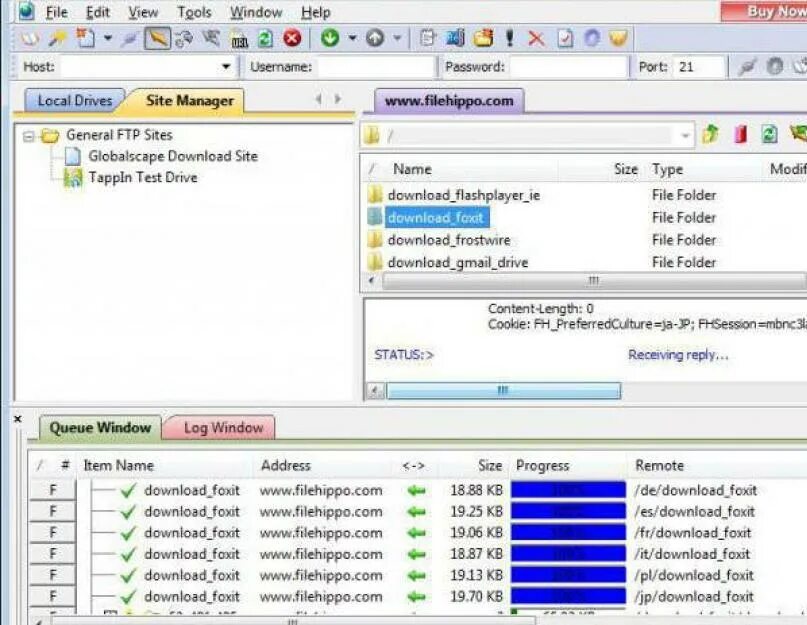The height and width of the screenshot is (625, 807).
Task: Sort remote list by Type column
Action: 667,169
